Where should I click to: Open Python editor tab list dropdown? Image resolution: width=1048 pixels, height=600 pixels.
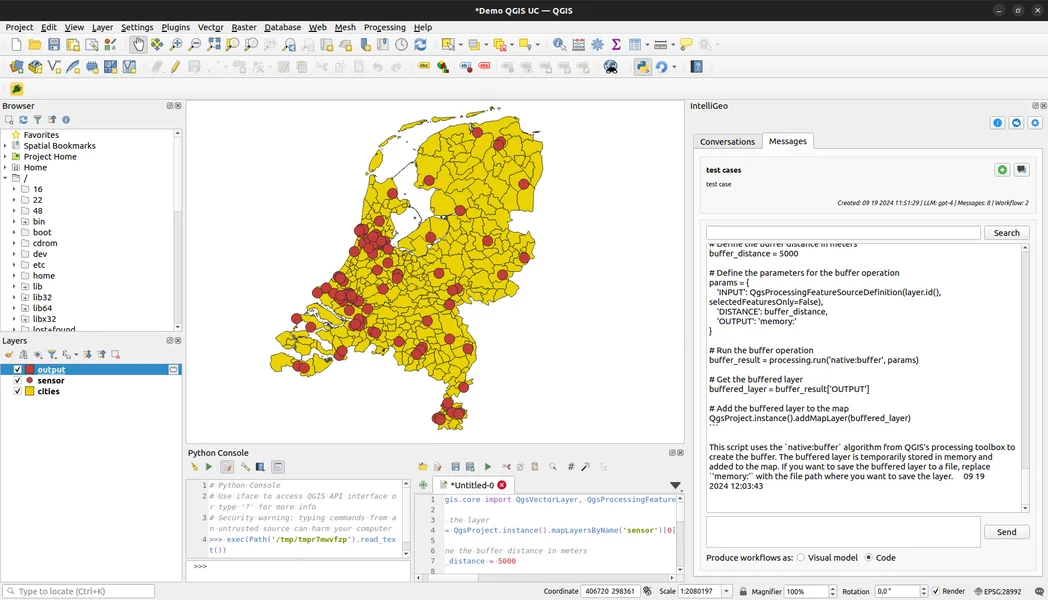point(675,485)
